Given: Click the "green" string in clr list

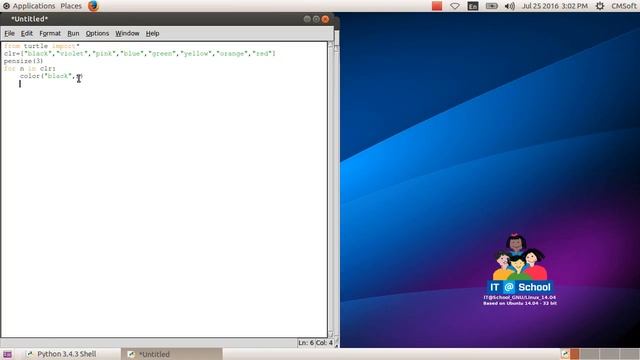Looking at the screenshot, I should tap(162, 53).
